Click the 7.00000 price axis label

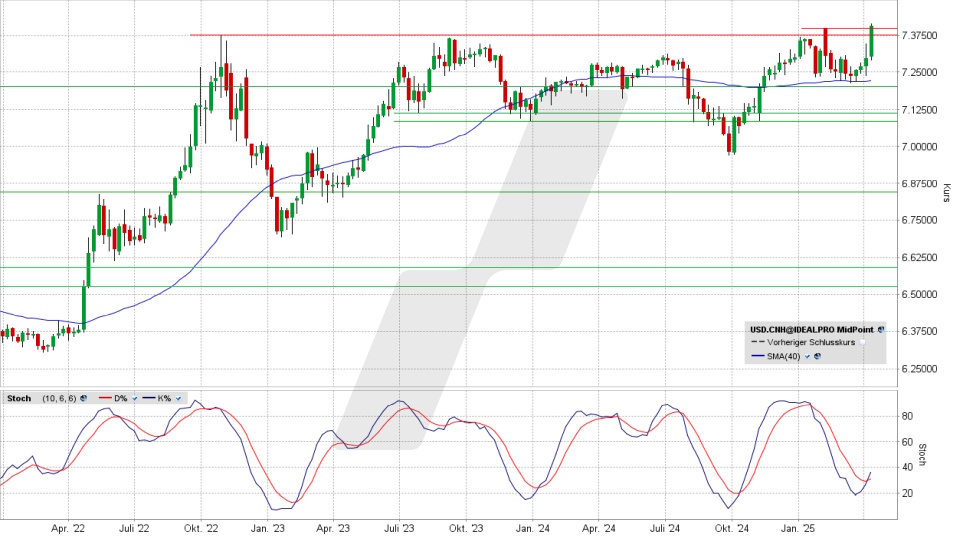[920, 146]
